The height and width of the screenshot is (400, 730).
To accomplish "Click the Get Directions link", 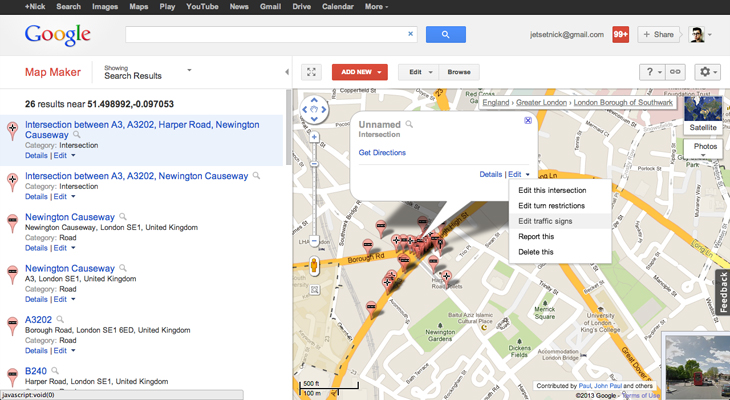I will pyautogui.click(x=382, y=153).
